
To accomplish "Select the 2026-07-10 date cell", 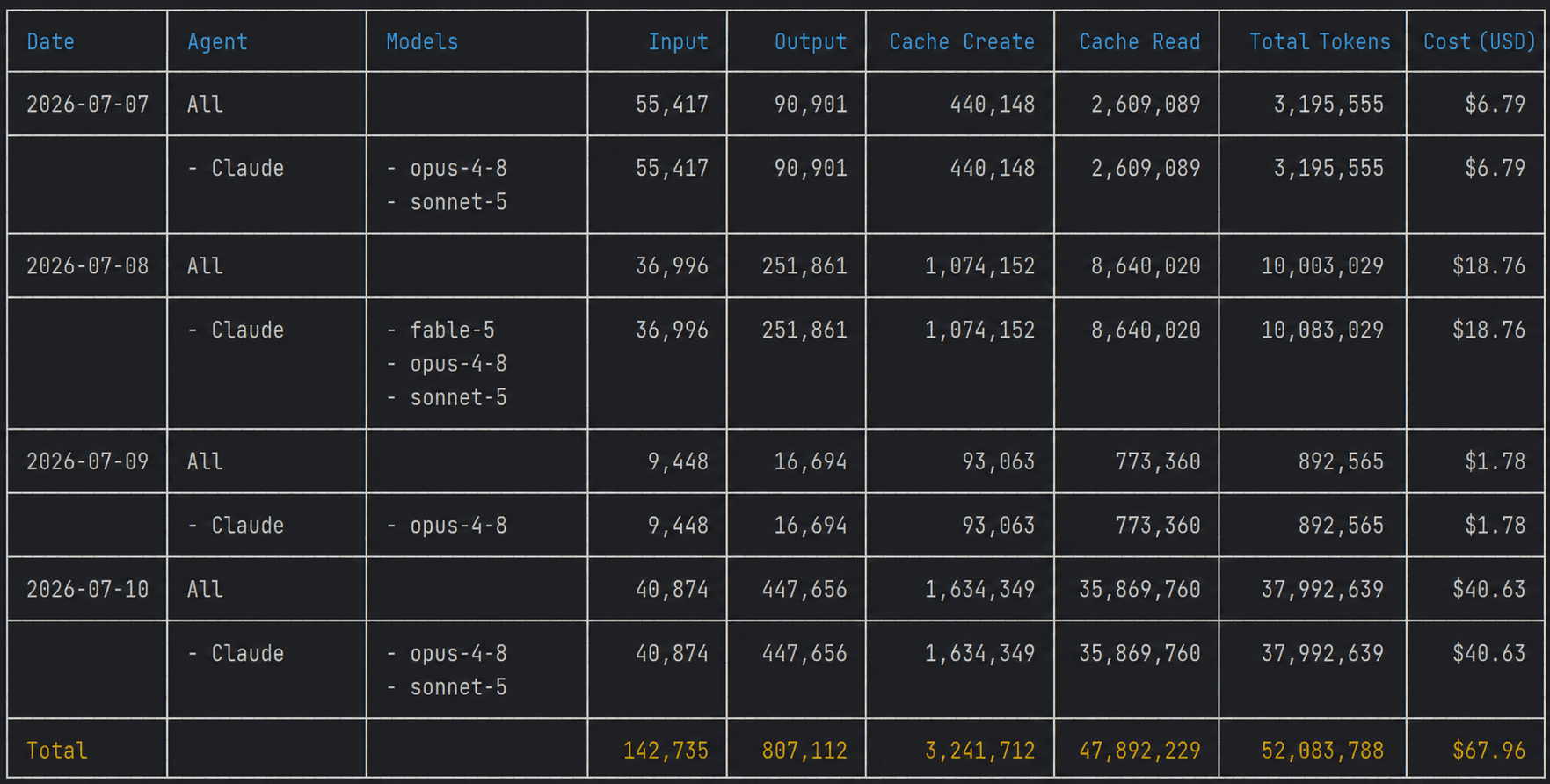I will coord(88,589).
